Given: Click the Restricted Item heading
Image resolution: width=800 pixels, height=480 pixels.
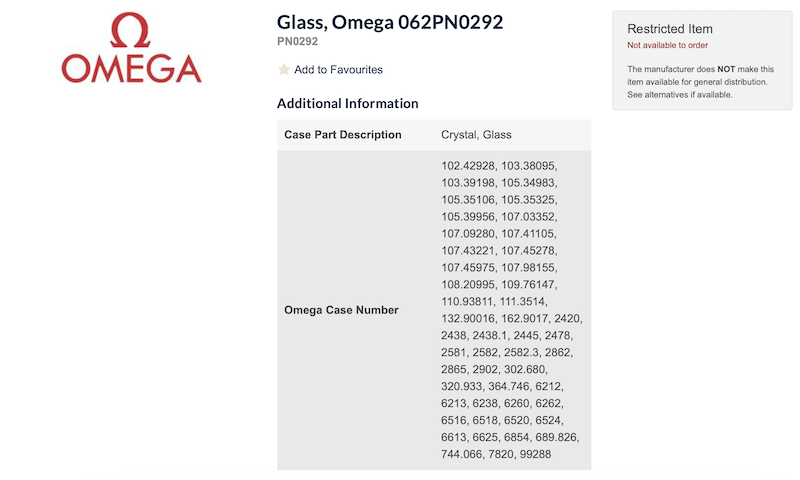Looking at the screenshot, I should pyautogui.click(x=670, y=29).
